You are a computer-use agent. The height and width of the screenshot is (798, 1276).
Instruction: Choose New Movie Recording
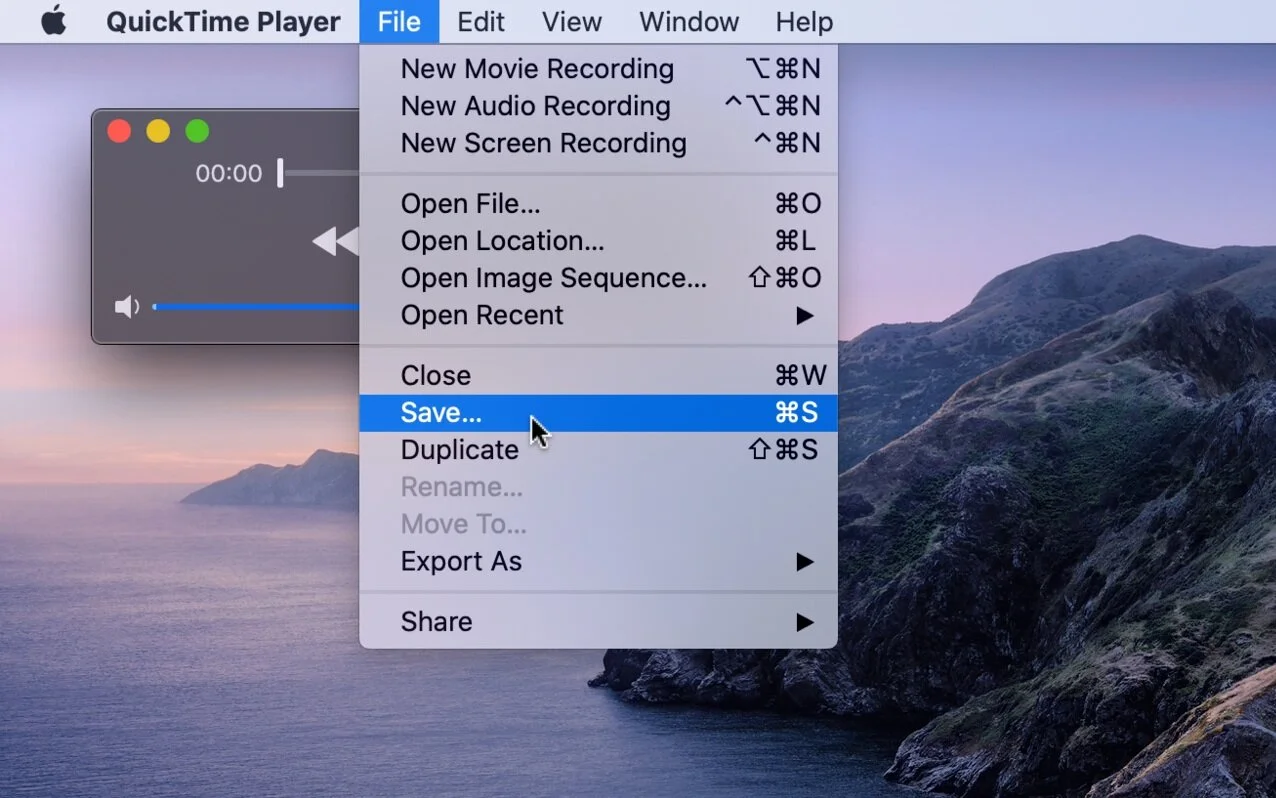(x=598, y=69)
